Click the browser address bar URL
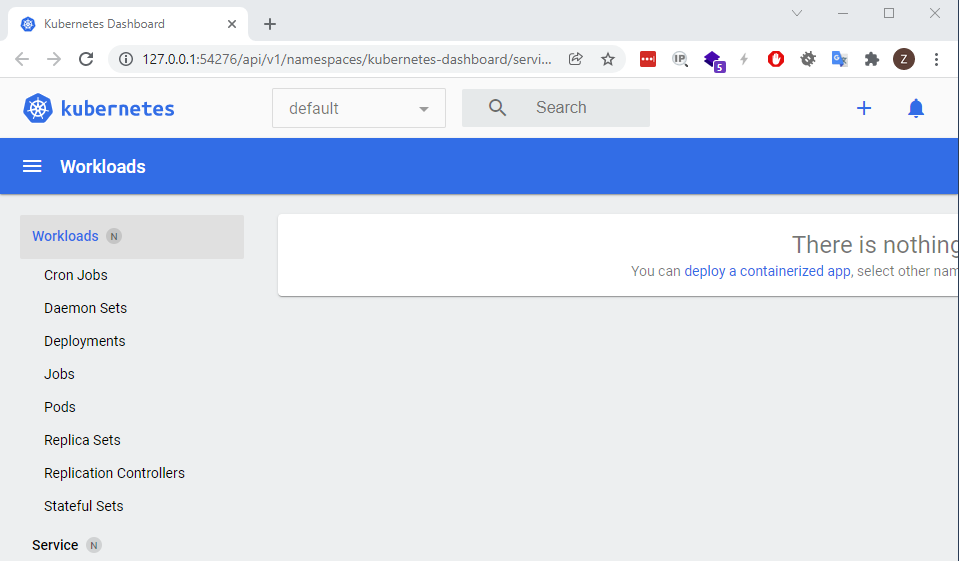 [x=347, y=59]
